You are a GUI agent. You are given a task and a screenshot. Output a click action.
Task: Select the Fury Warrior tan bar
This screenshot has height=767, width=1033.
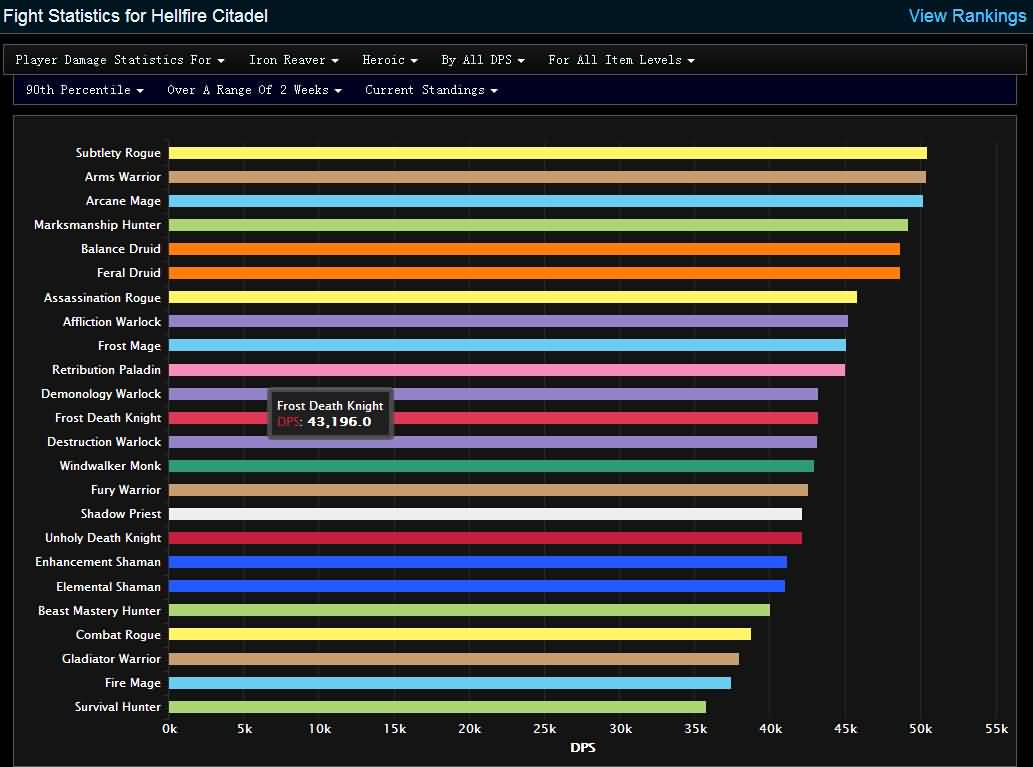[488, 490]
